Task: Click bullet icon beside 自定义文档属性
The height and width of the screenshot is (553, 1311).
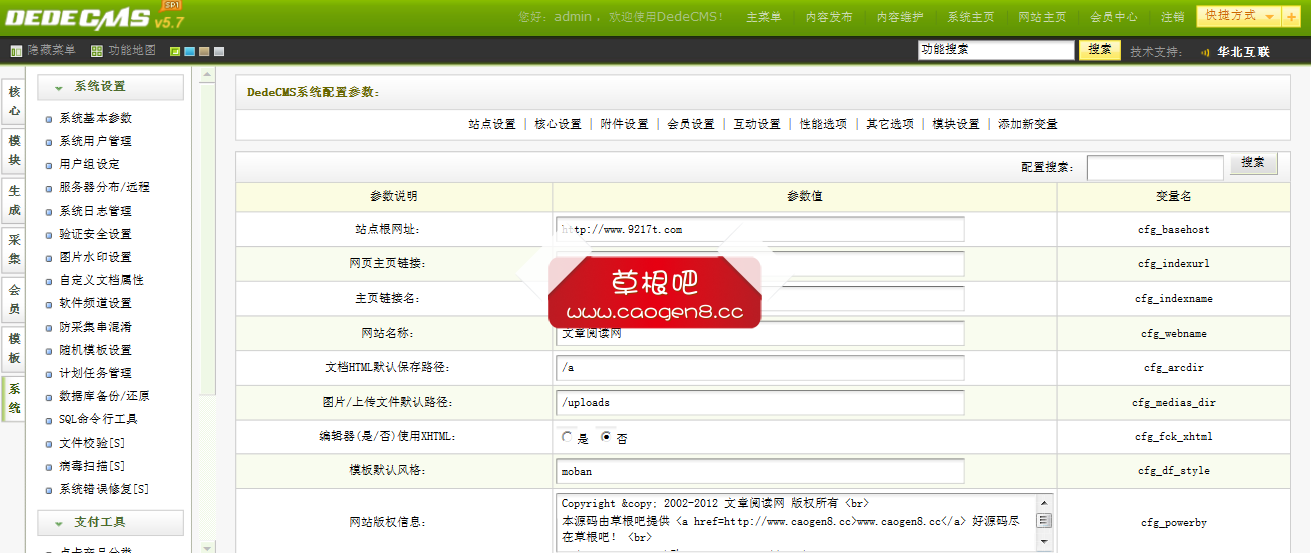Action: (x=49, y=281)
